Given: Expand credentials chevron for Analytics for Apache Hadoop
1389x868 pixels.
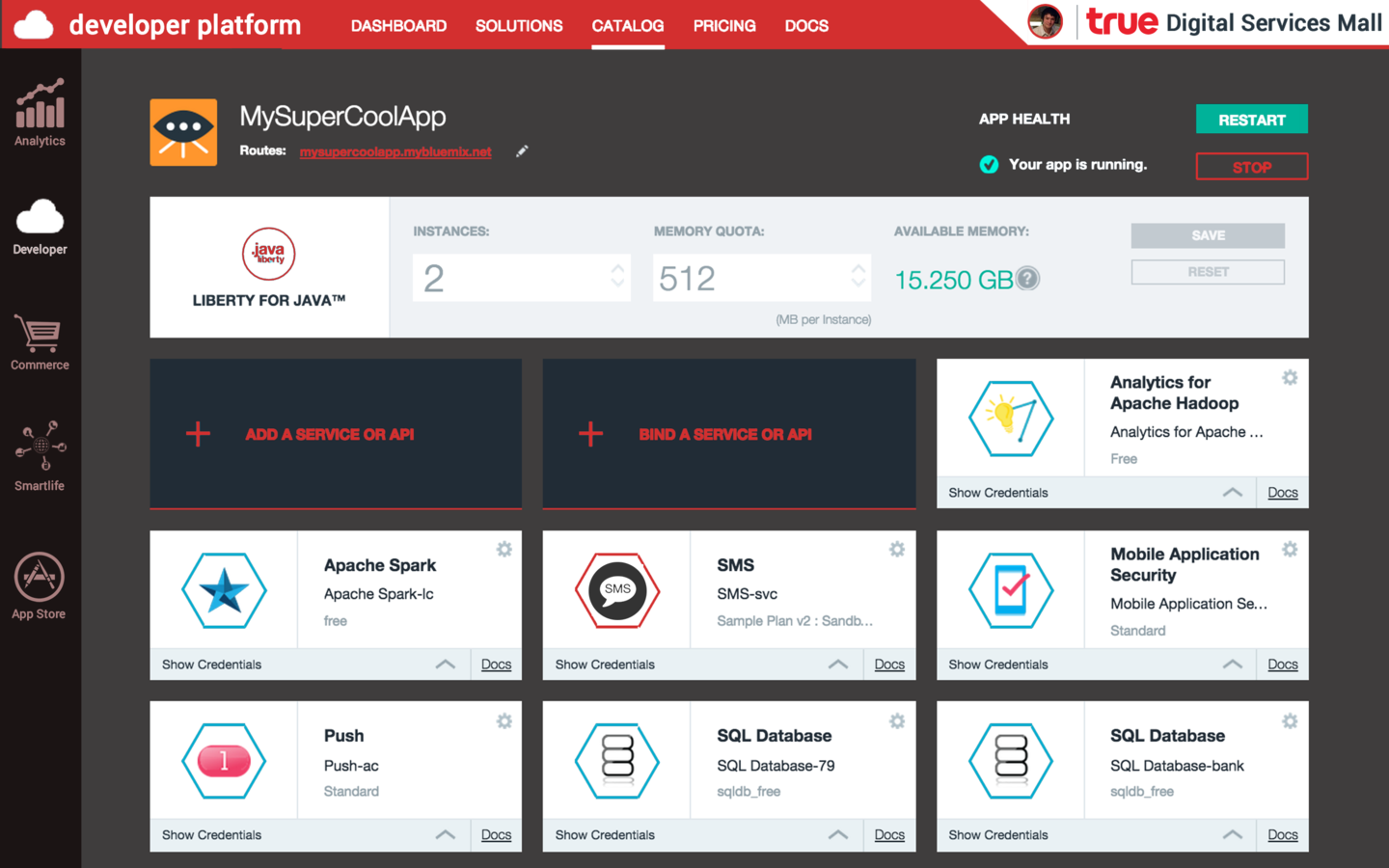Looking at the screenshot, I should click(1232, 493).
